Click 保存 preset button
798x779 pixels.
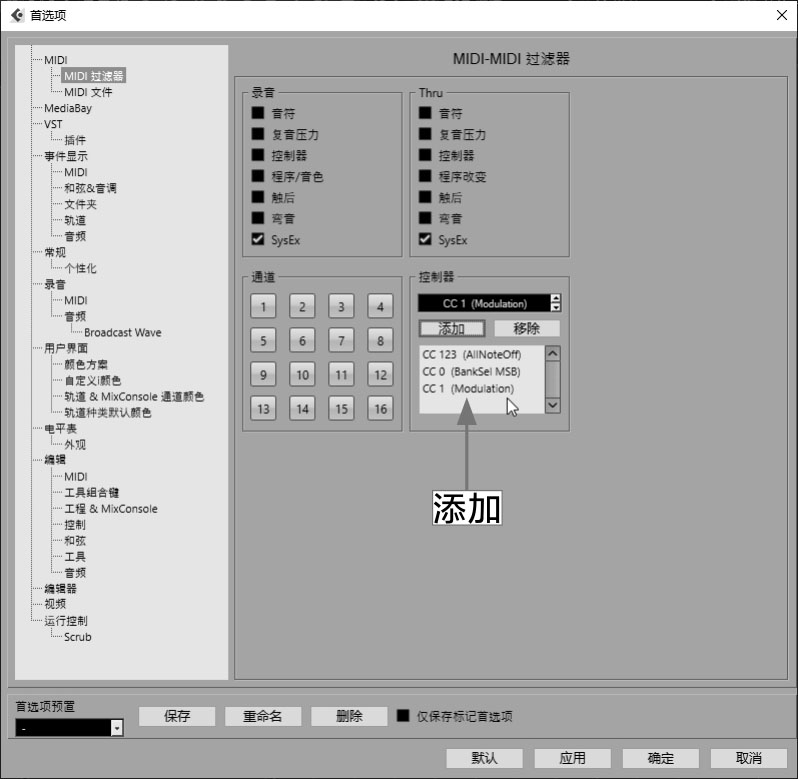click(x=177, y=716)
